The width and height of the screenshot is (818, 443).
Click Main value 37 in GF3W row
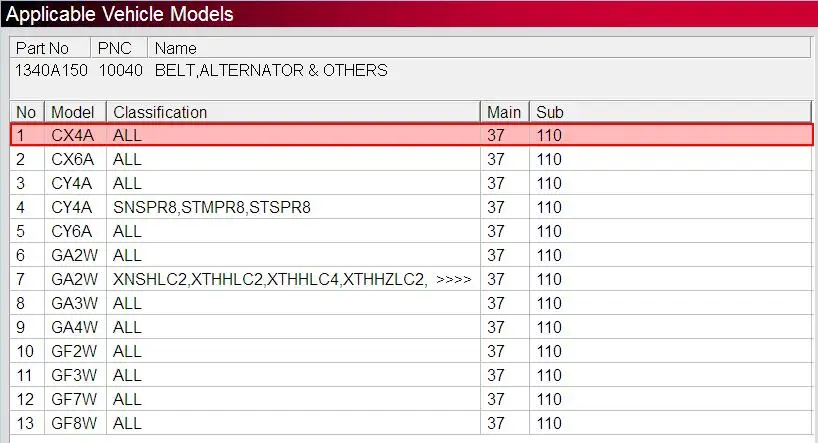(496, 375)
